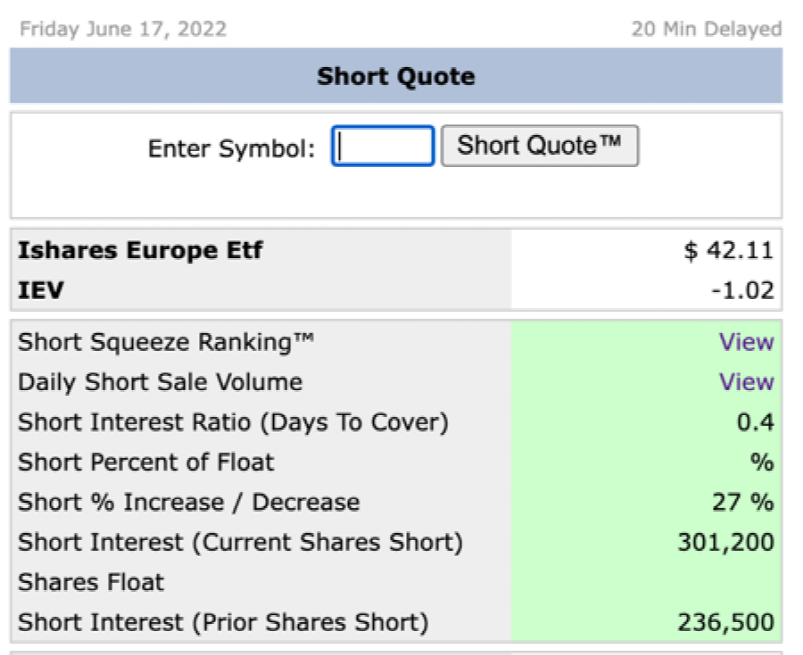Click the Short Interest Ratio value 0.4
This screenshot has width=803, height=655.
click(x=755, y=422)
